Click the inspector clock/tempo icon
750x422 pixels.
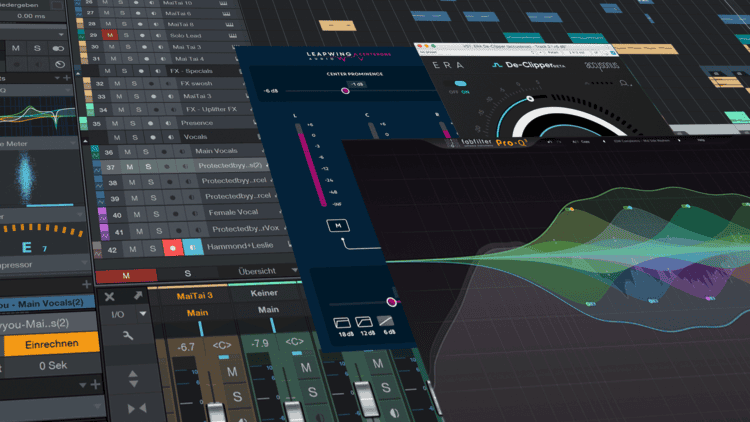[60, 64]
